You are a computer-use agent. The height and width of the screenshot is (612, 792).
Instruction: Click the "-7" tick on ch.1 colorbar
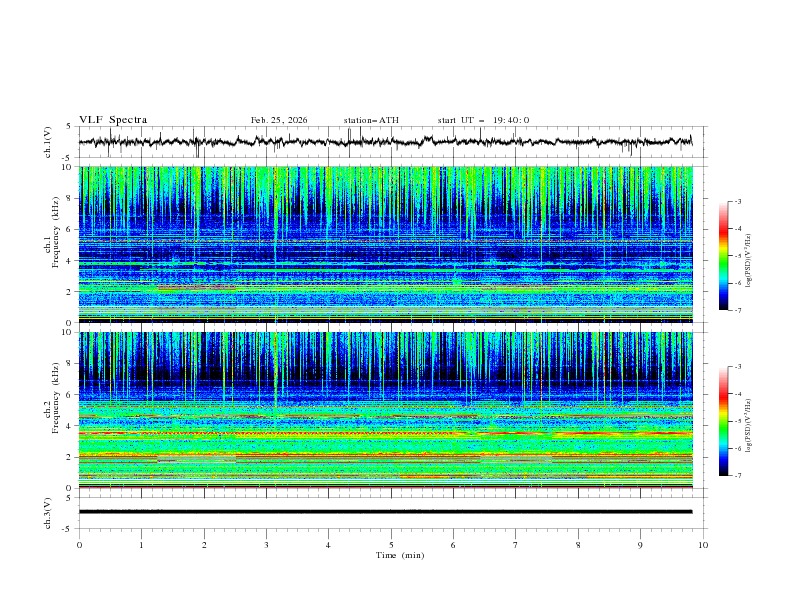[738, 311]
